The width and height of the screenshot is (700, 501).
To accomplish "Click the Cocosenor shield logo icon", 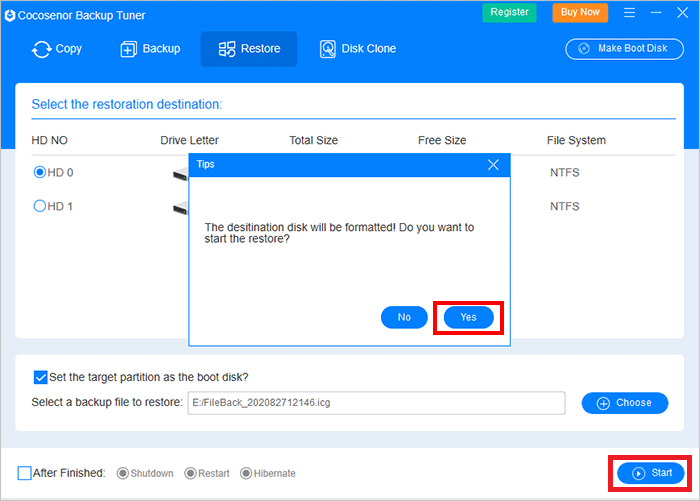I will tap(10, 16).
